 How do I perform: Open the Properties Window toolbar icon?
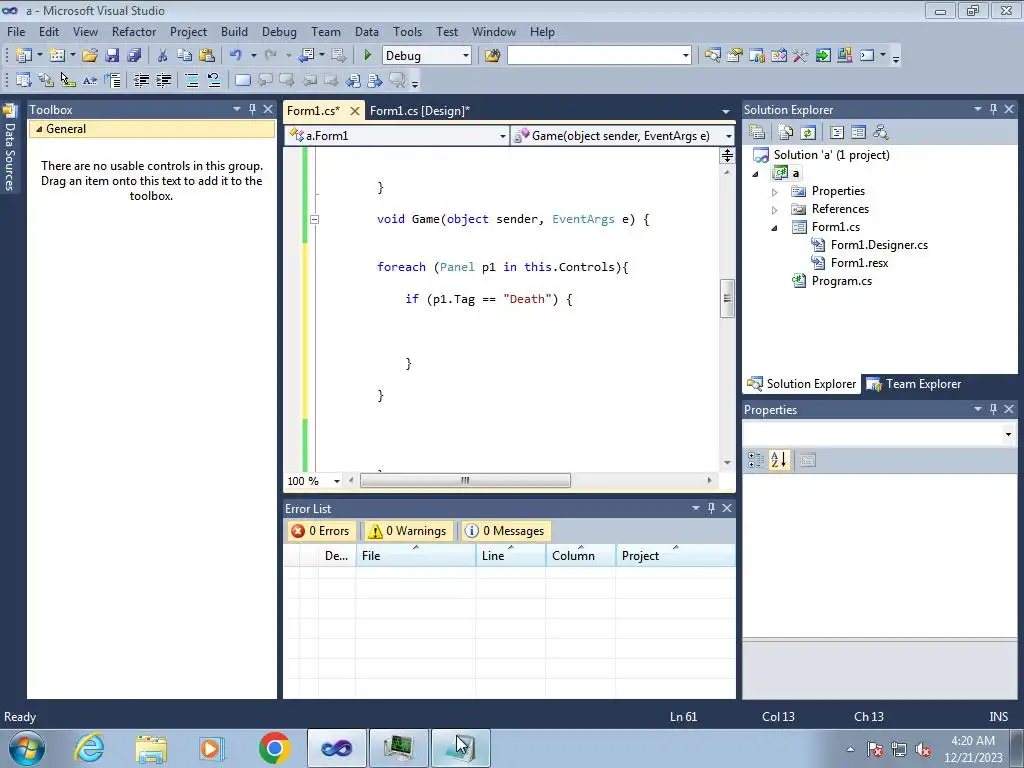[735, 56]
